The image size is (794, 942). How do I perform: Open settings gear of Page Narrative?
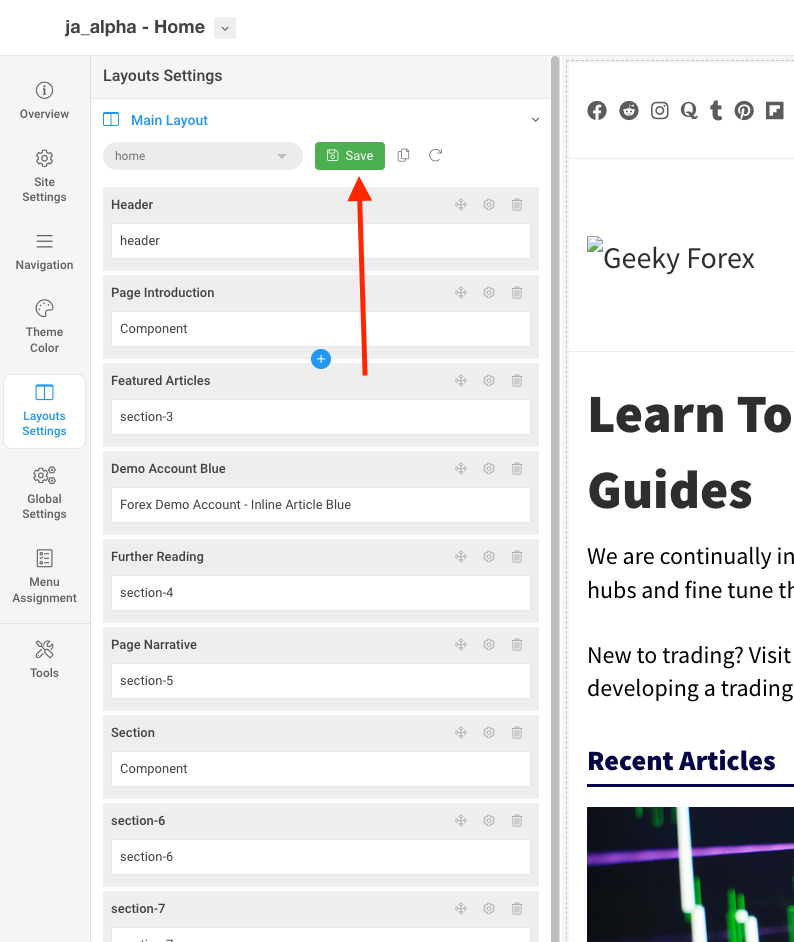tap(489, 645)
